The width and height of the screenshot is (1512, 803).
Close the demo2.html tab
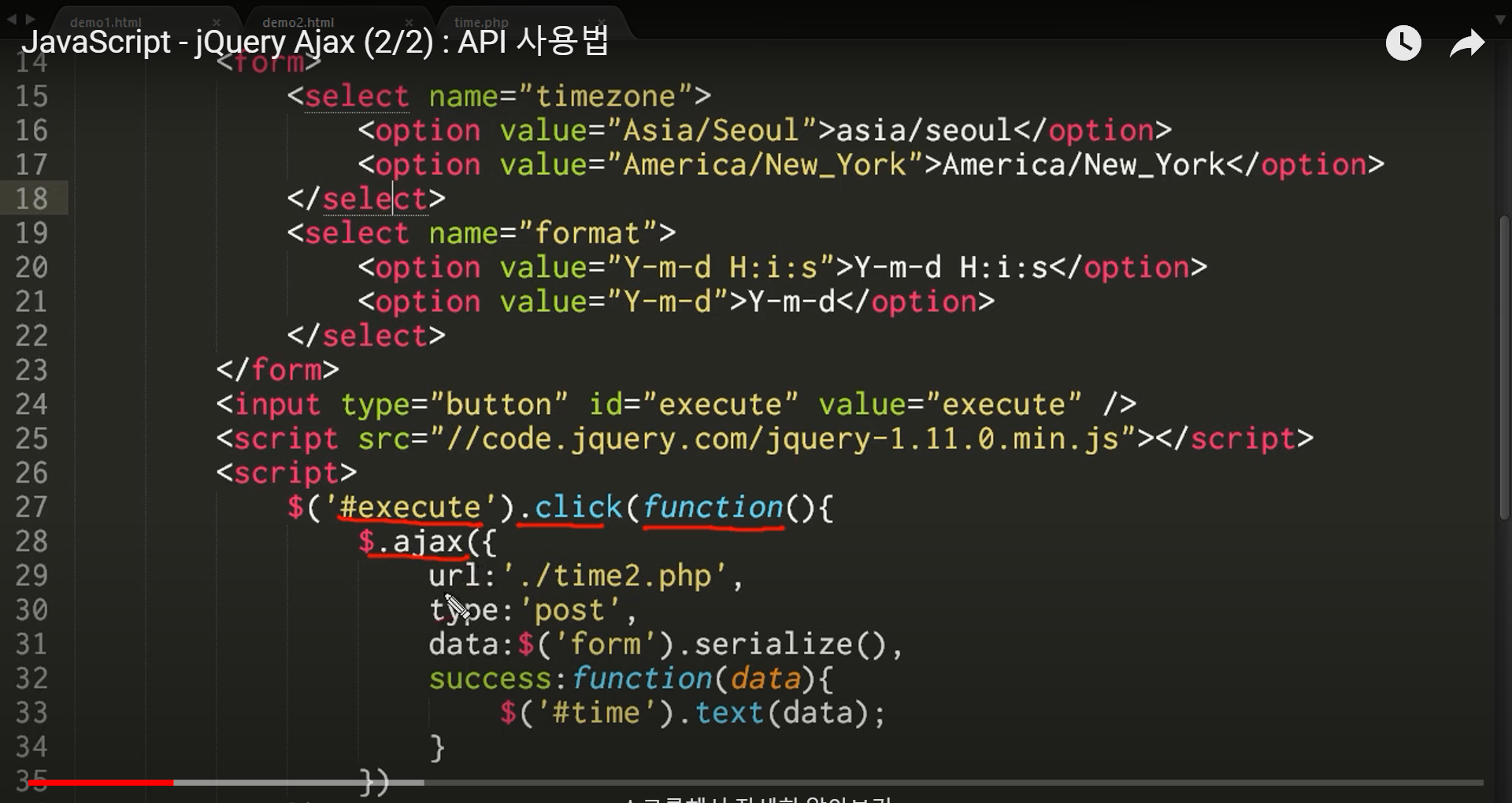click(x=409, y=22)
